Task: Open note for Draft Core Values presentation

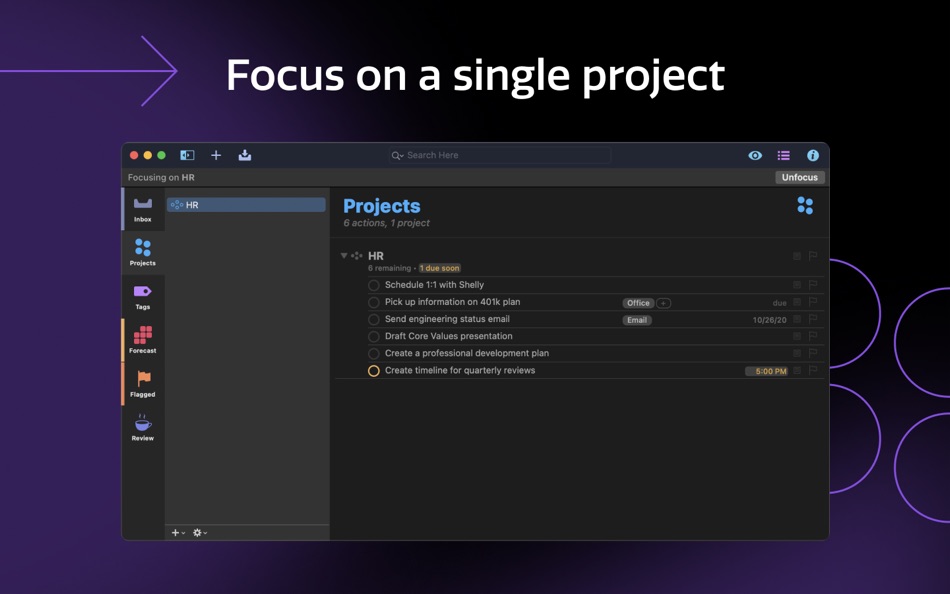Action: pyautogui.click(x=797, y=336)
